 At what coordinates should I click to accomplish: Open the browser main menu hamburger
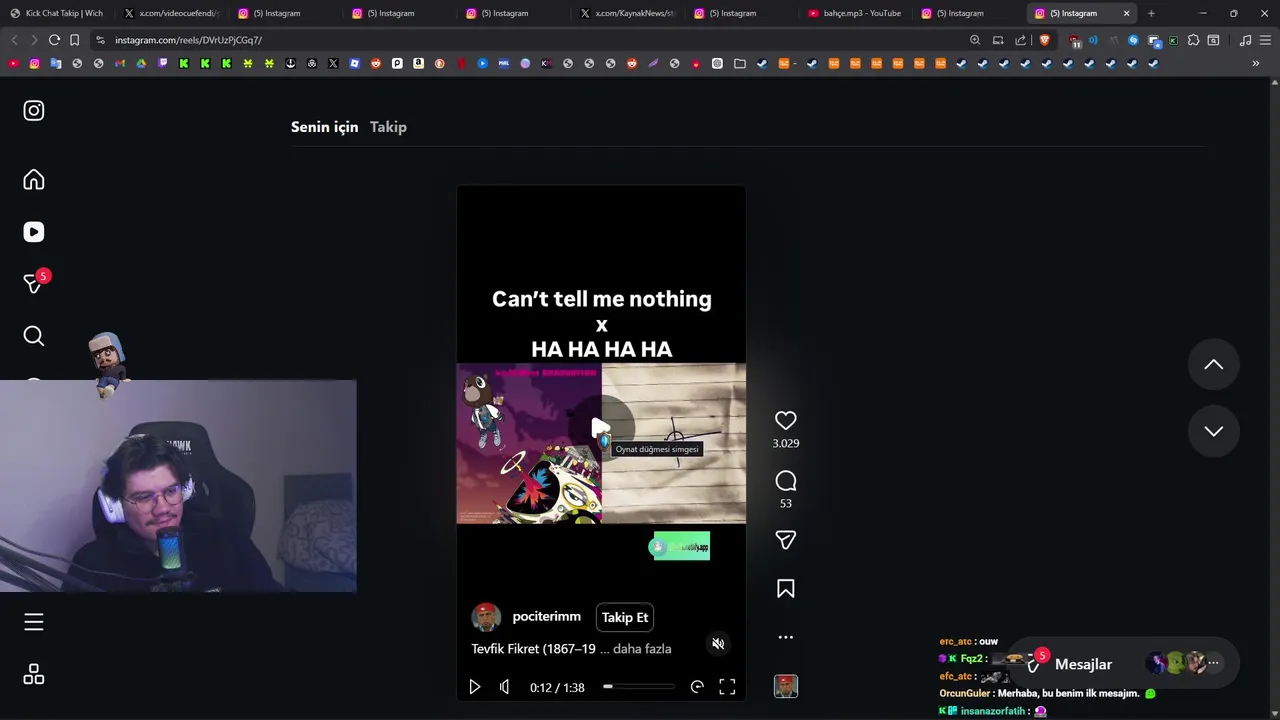pyautogui.click(x=1265, y=40)
